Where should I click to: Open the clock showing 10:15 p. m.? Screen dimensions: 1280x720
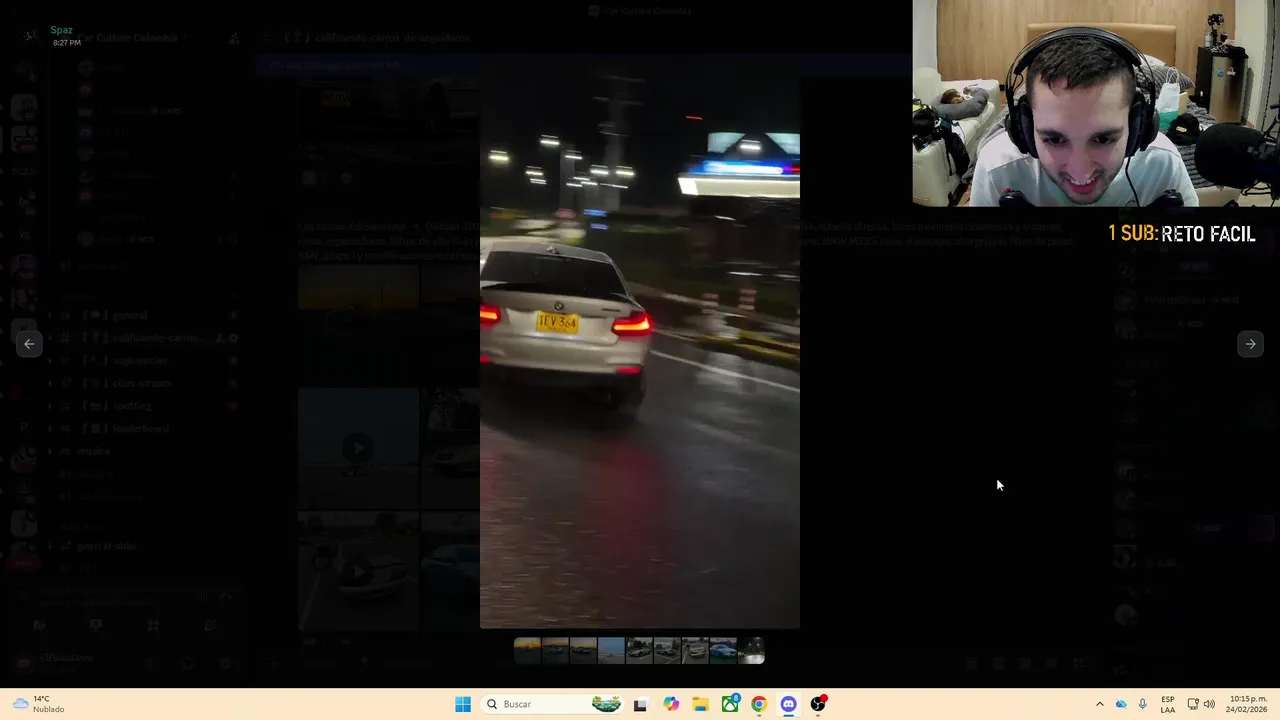(1248, 704)
